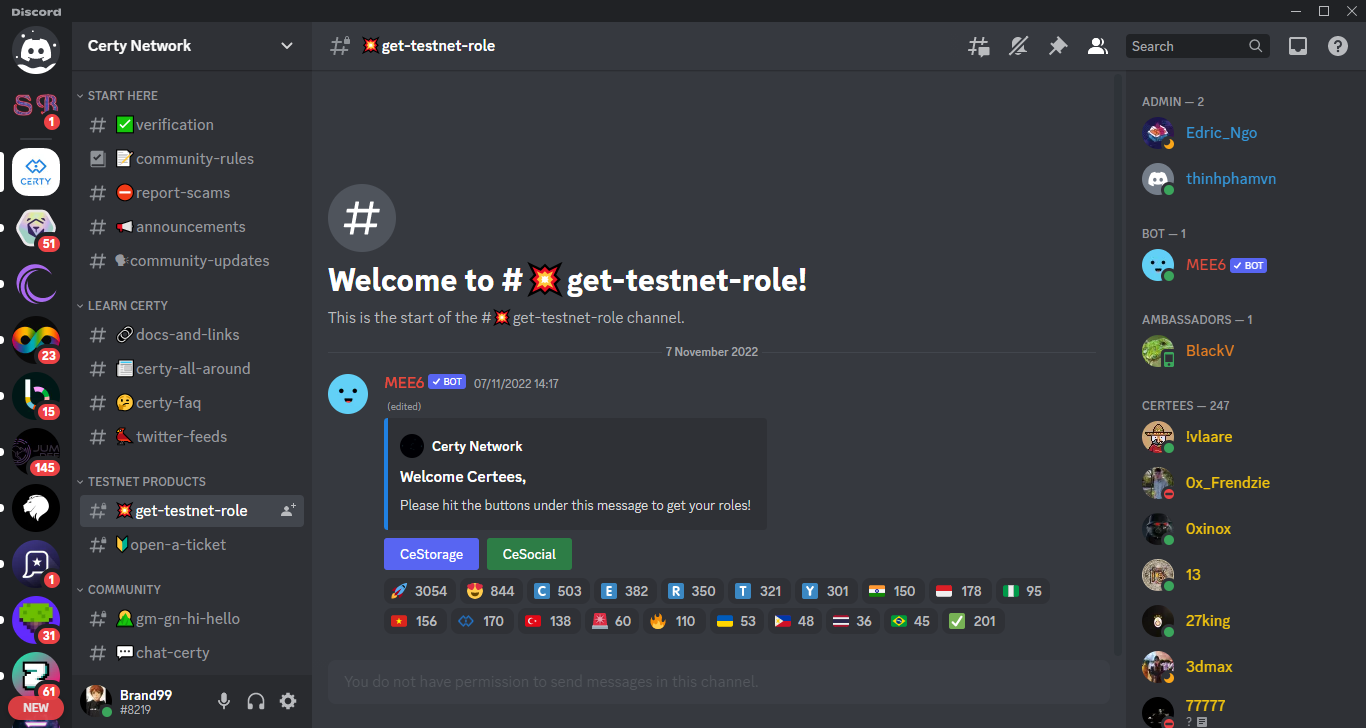The height and width of the screenshot is (728, 1366).
Task: Click the Search input field
Action: (x=1187, y=46)
